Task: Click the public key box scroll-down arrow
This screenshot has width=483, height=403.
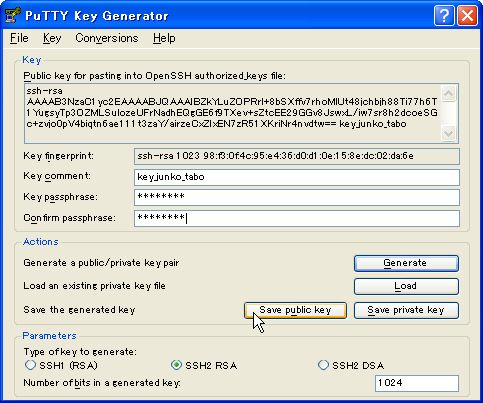Action: (x=448, y=134)
